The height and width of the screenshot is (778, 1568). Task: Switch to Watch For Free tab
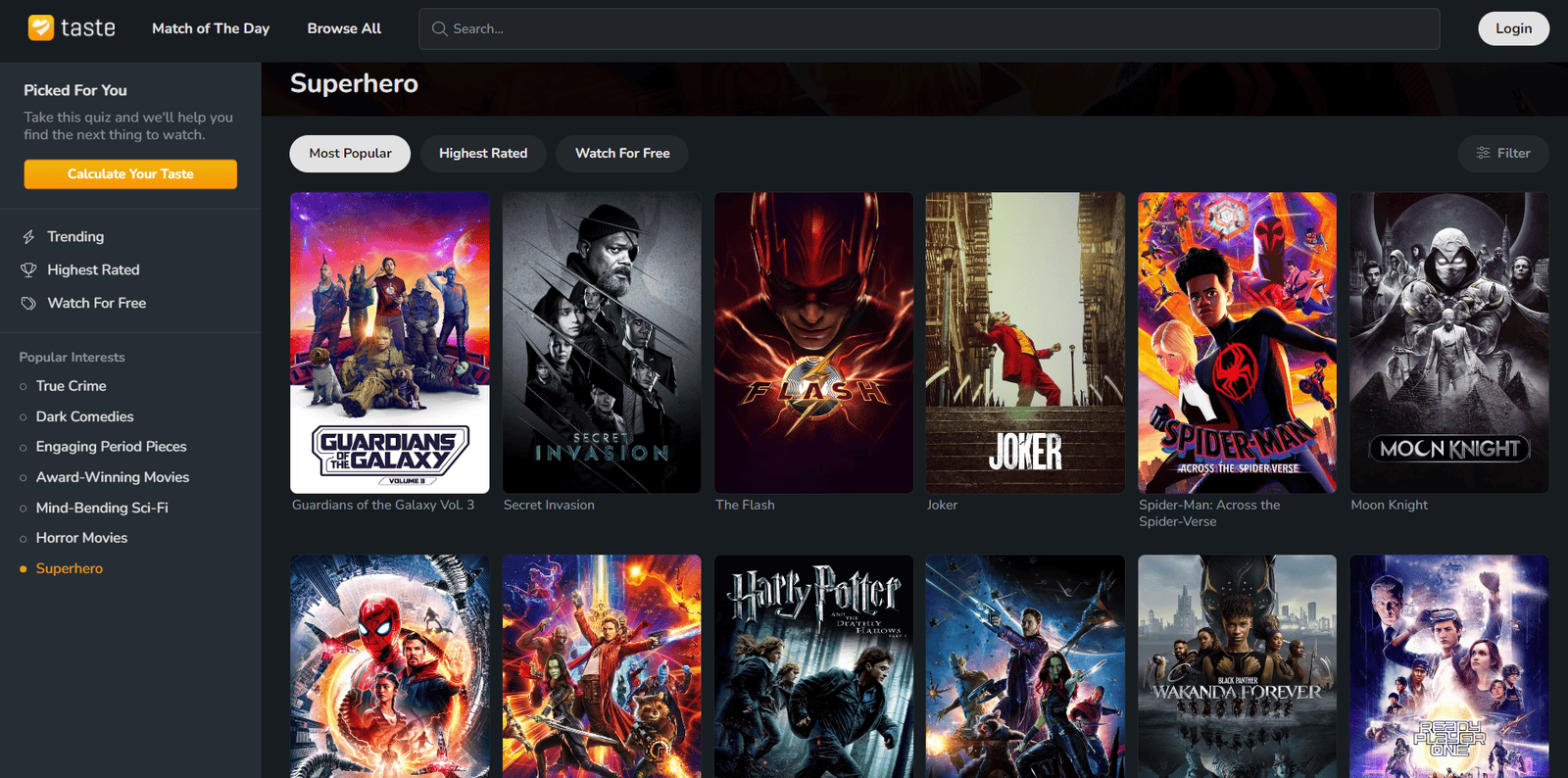(x=622, y=154)
